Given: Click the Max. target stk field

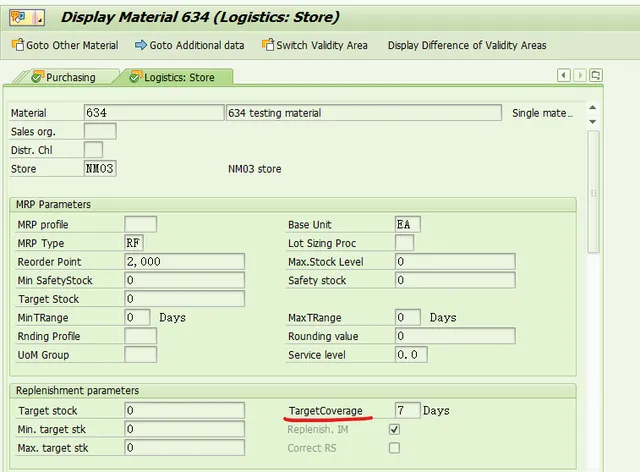Looking at the screenshot, I should point(184,448).
